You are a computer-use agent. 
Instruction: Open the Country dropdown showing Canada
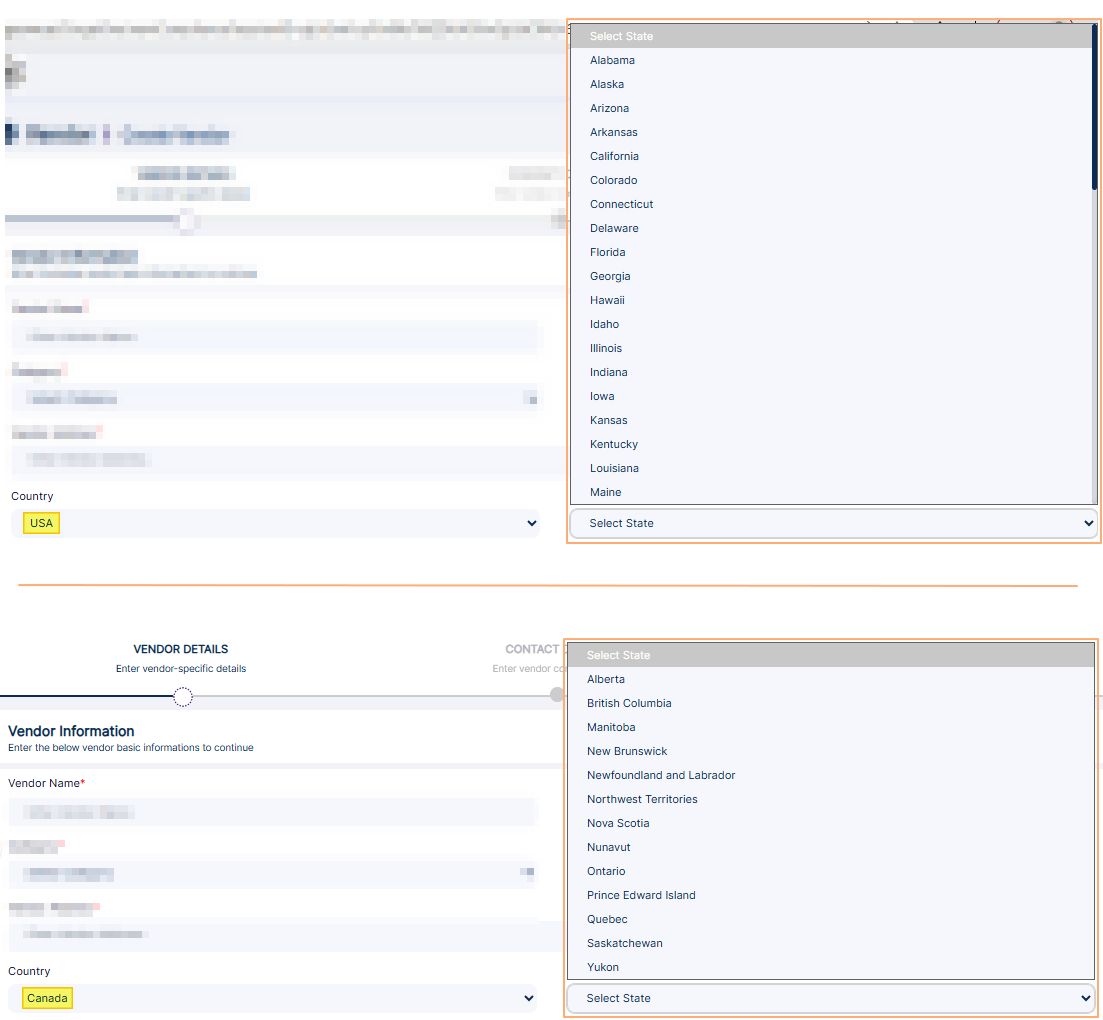272,998
